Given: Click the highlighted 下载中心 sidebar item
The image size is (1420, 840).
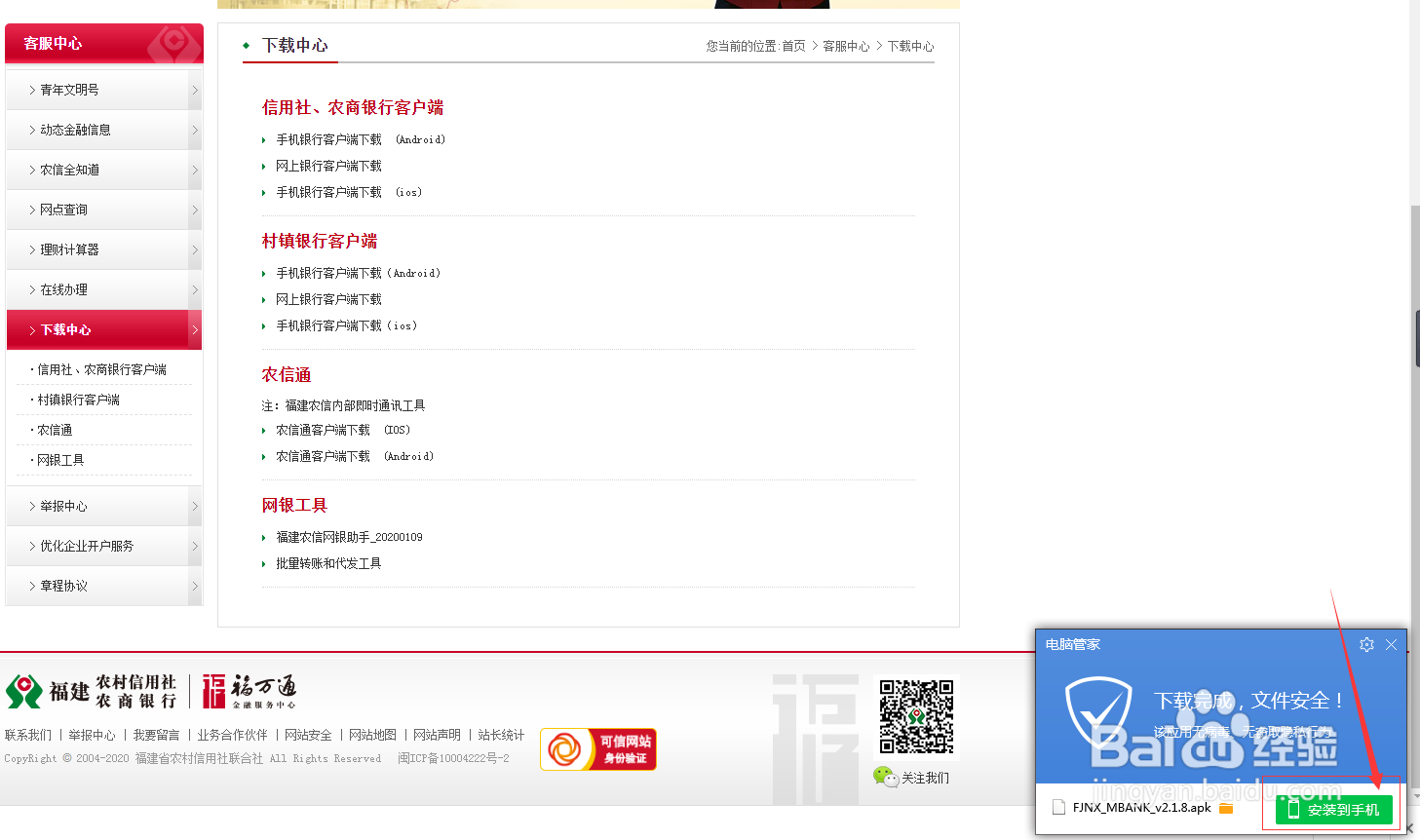Looking at the screenshot, I should (x=104, y=329).
